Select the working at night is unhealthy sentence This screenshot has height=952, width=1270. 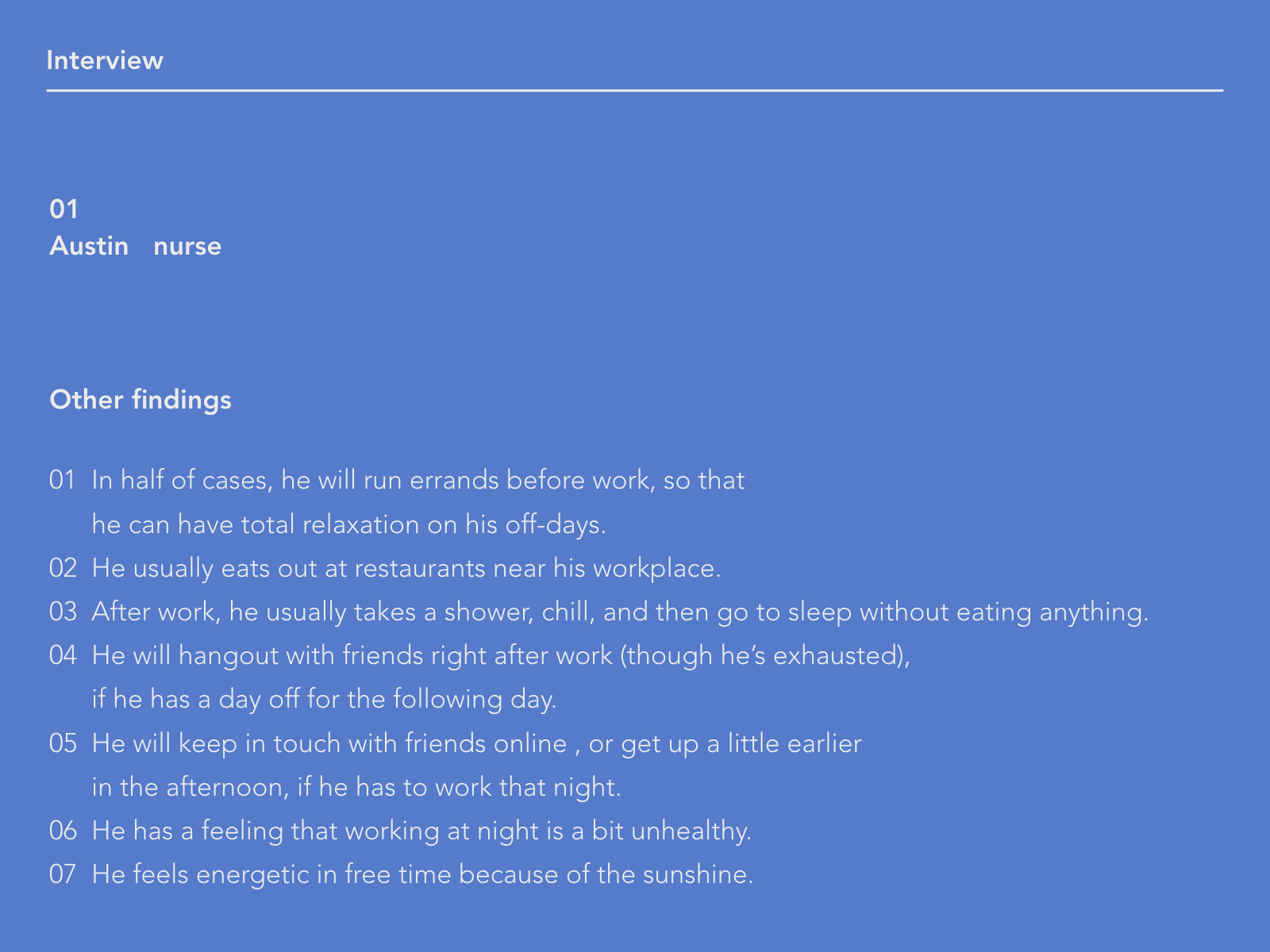pos(421,831)
